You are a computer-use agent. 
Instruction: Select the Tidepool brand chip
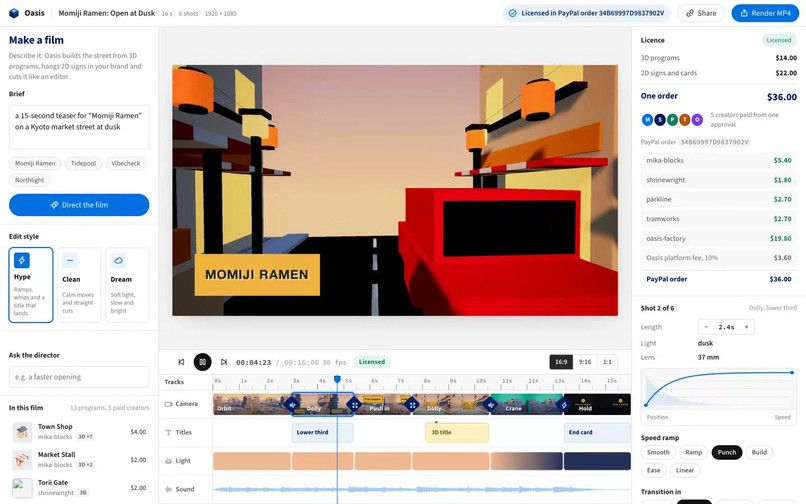[x=83, y=164]
